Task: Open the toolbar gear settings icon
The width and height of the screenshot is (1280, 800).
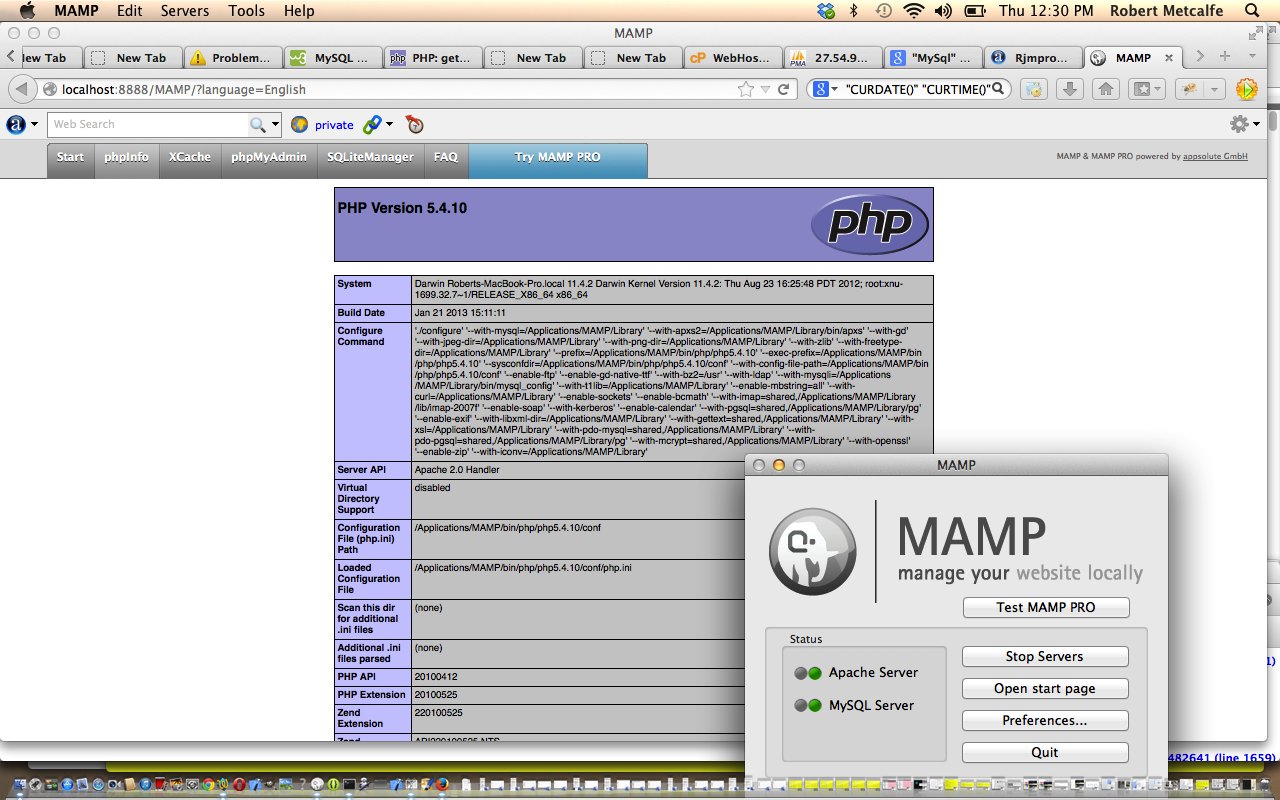Action: (1239, 124)
